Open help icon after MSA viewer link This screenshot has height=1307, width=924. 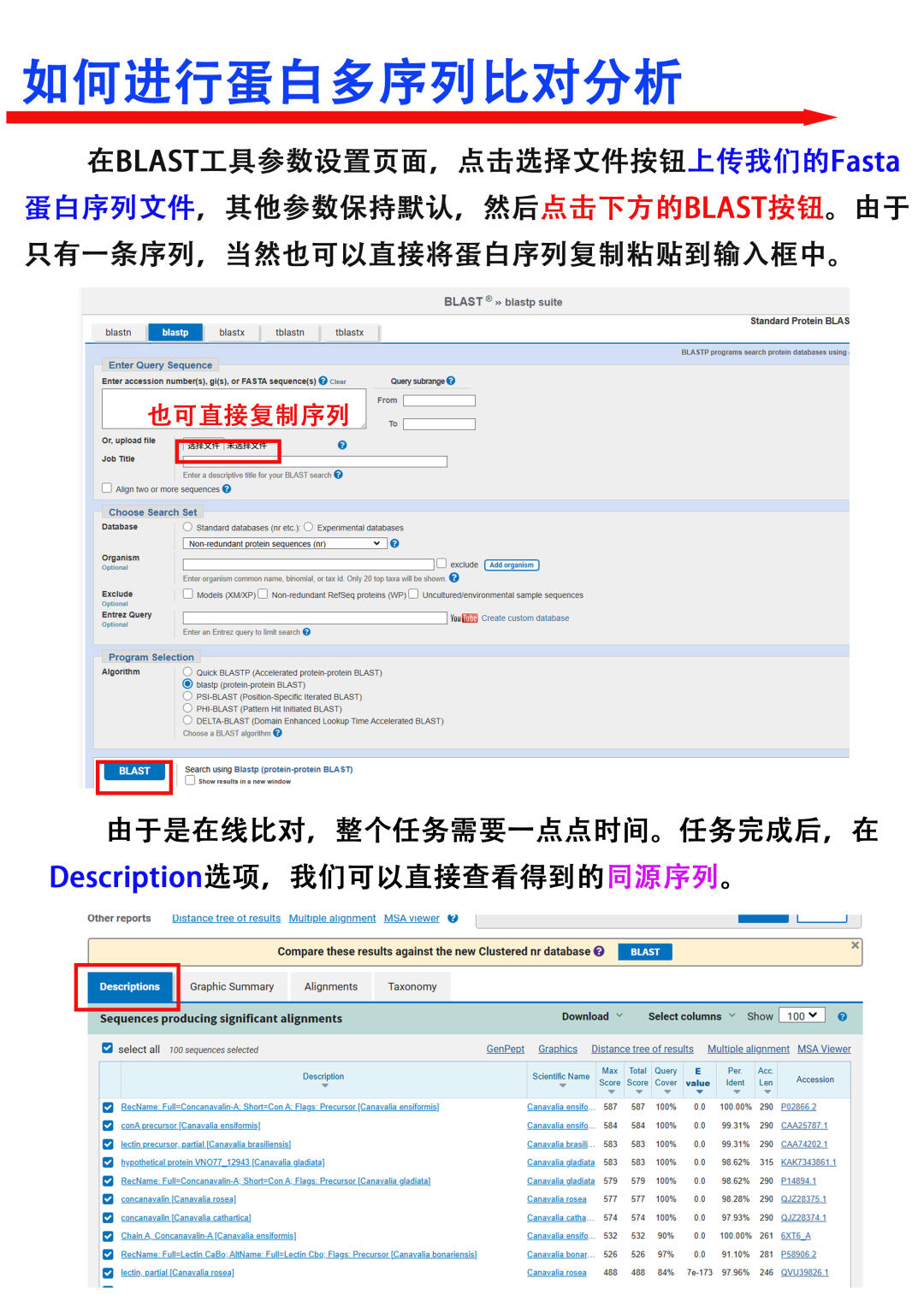(453, 918)
